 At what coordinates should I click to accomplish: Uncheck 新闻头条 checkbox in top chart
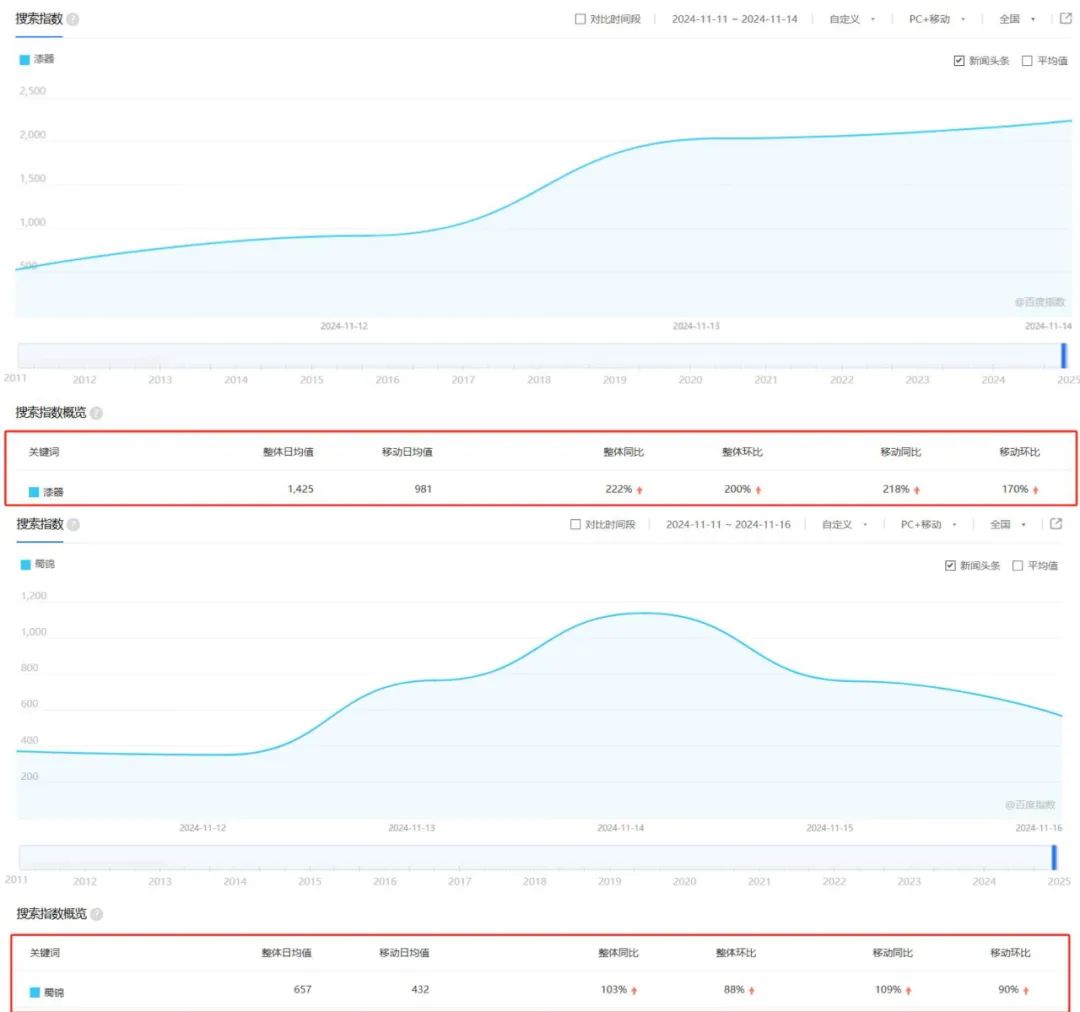959,61
